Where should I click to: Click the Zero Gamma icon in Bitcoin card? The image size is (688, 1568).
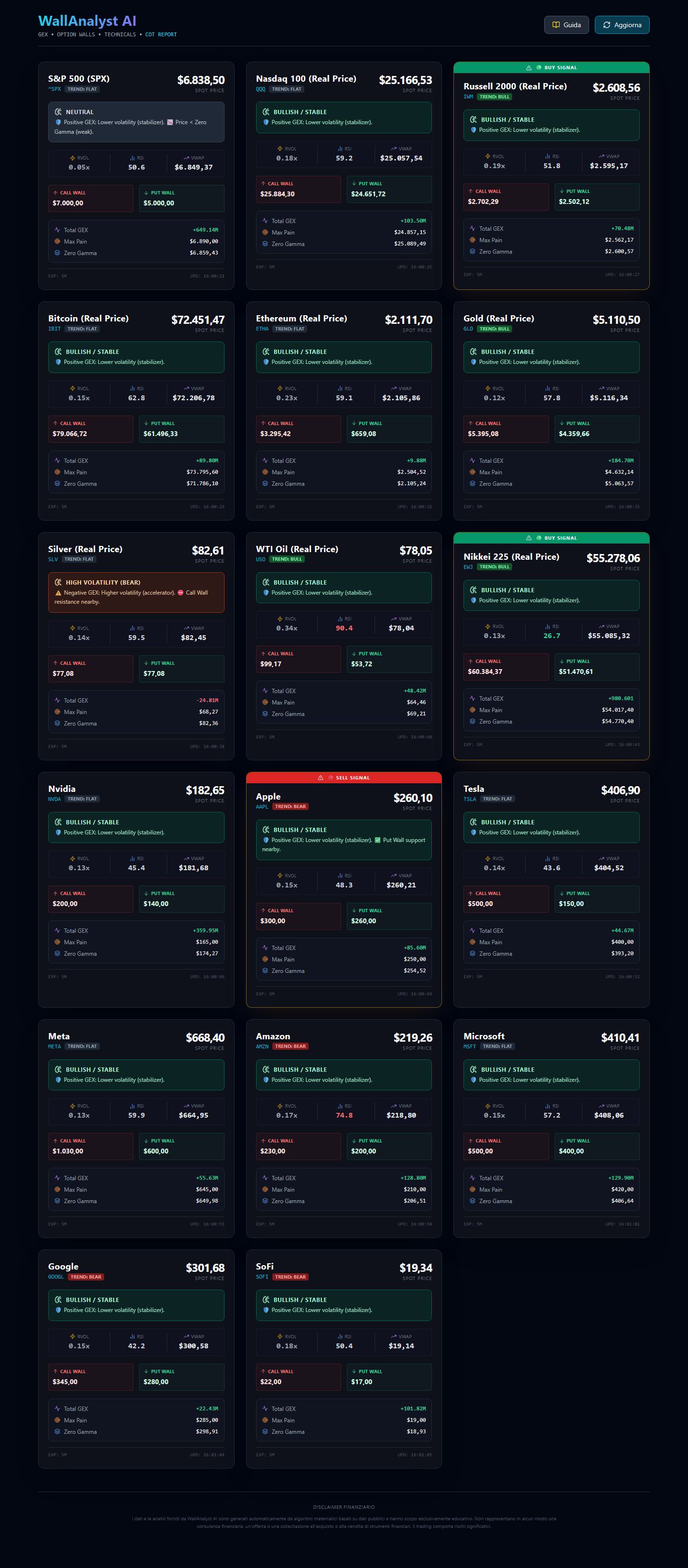coord(57,483)
